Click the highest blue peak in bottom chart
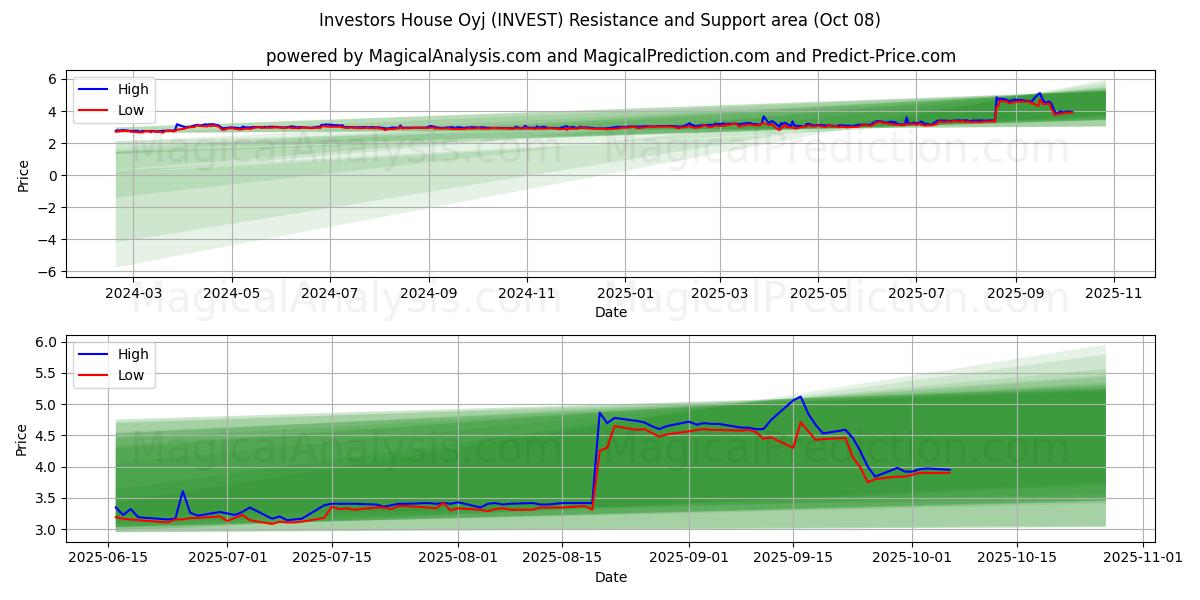This screenshot has width=1200, height=600. tap(800, 397)
